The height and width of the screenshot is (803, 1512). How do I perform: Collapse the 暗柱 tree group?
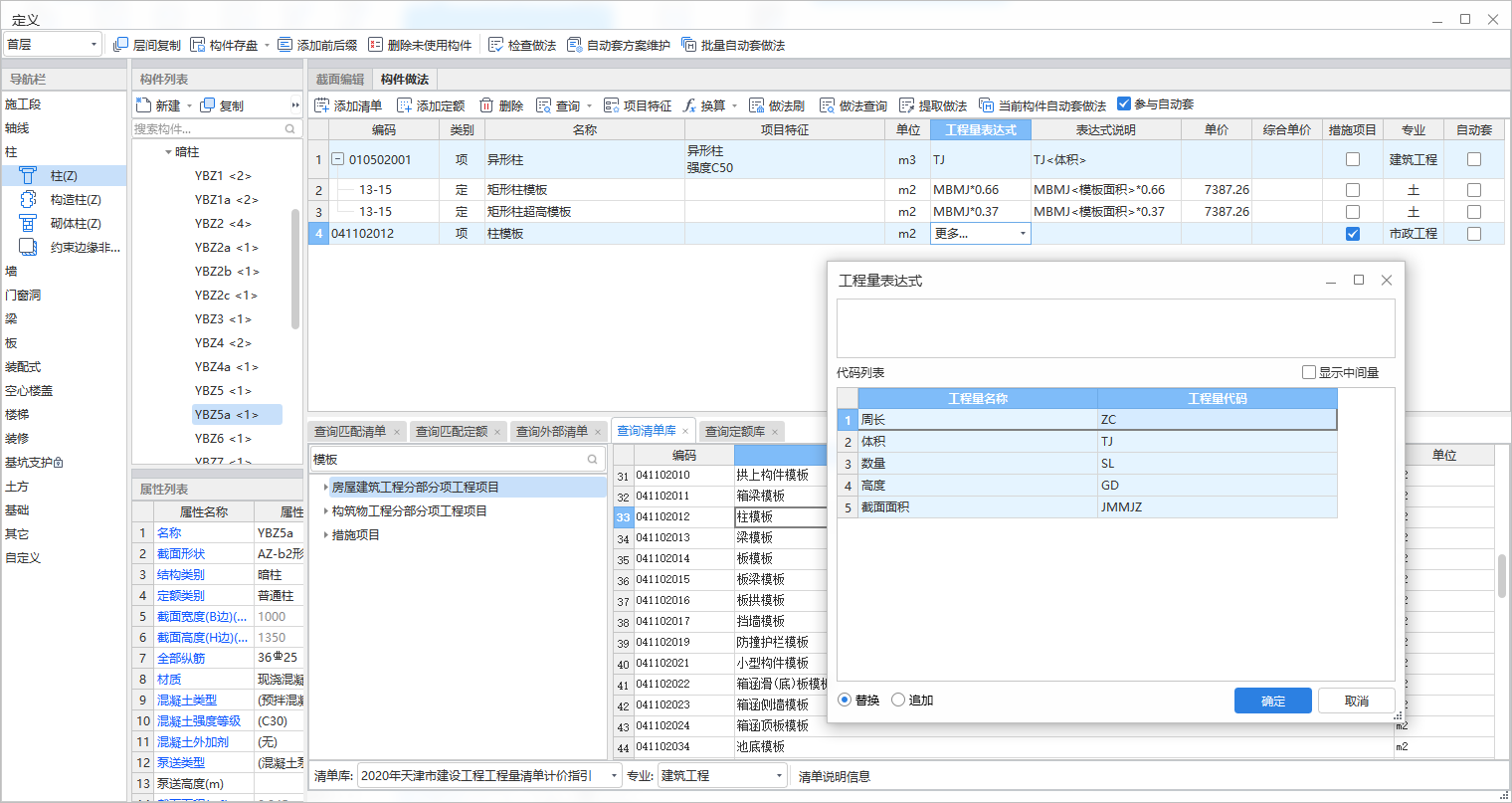(168, 152)
